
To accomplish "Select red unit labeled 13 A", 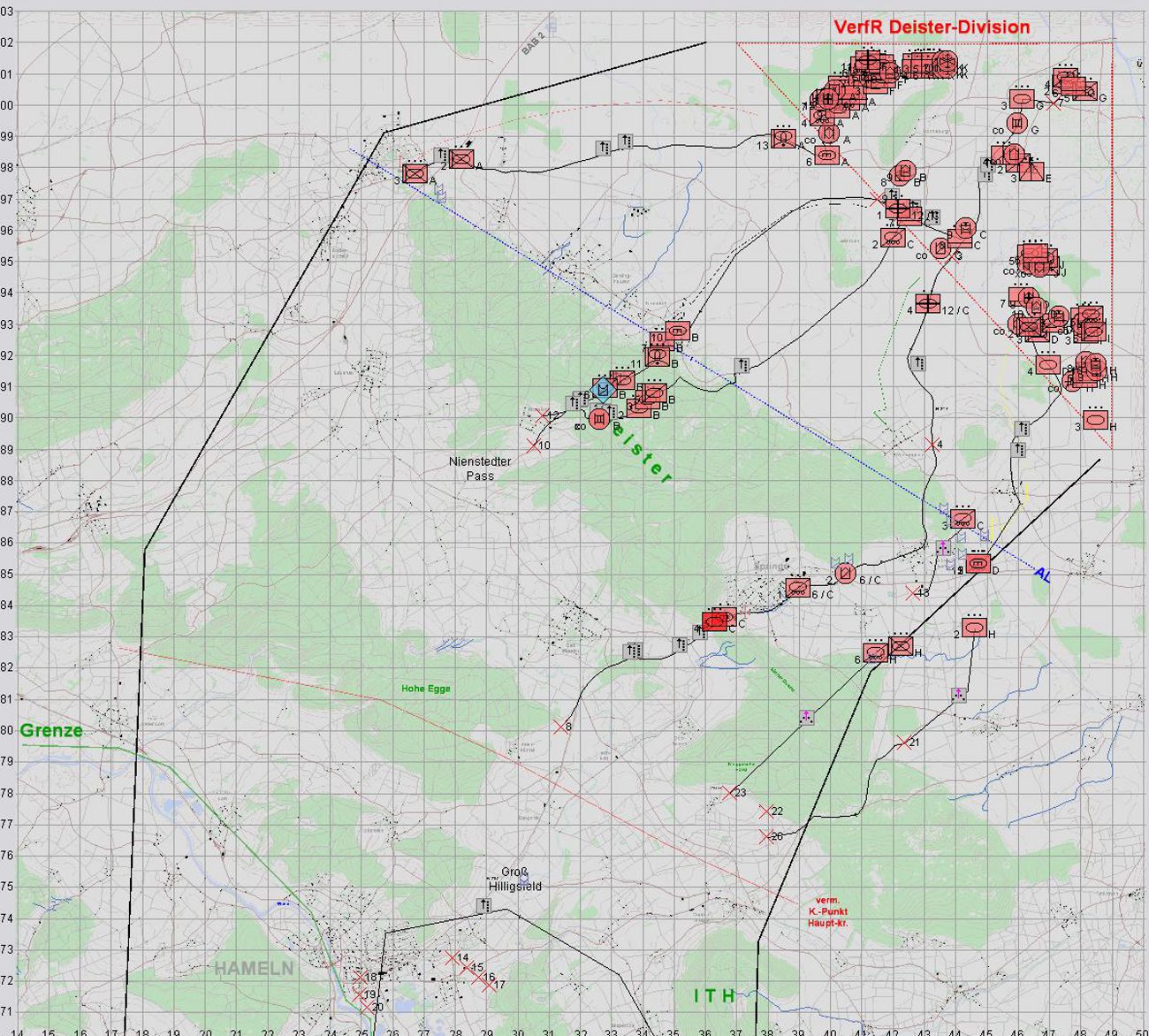I will (783, 139).
